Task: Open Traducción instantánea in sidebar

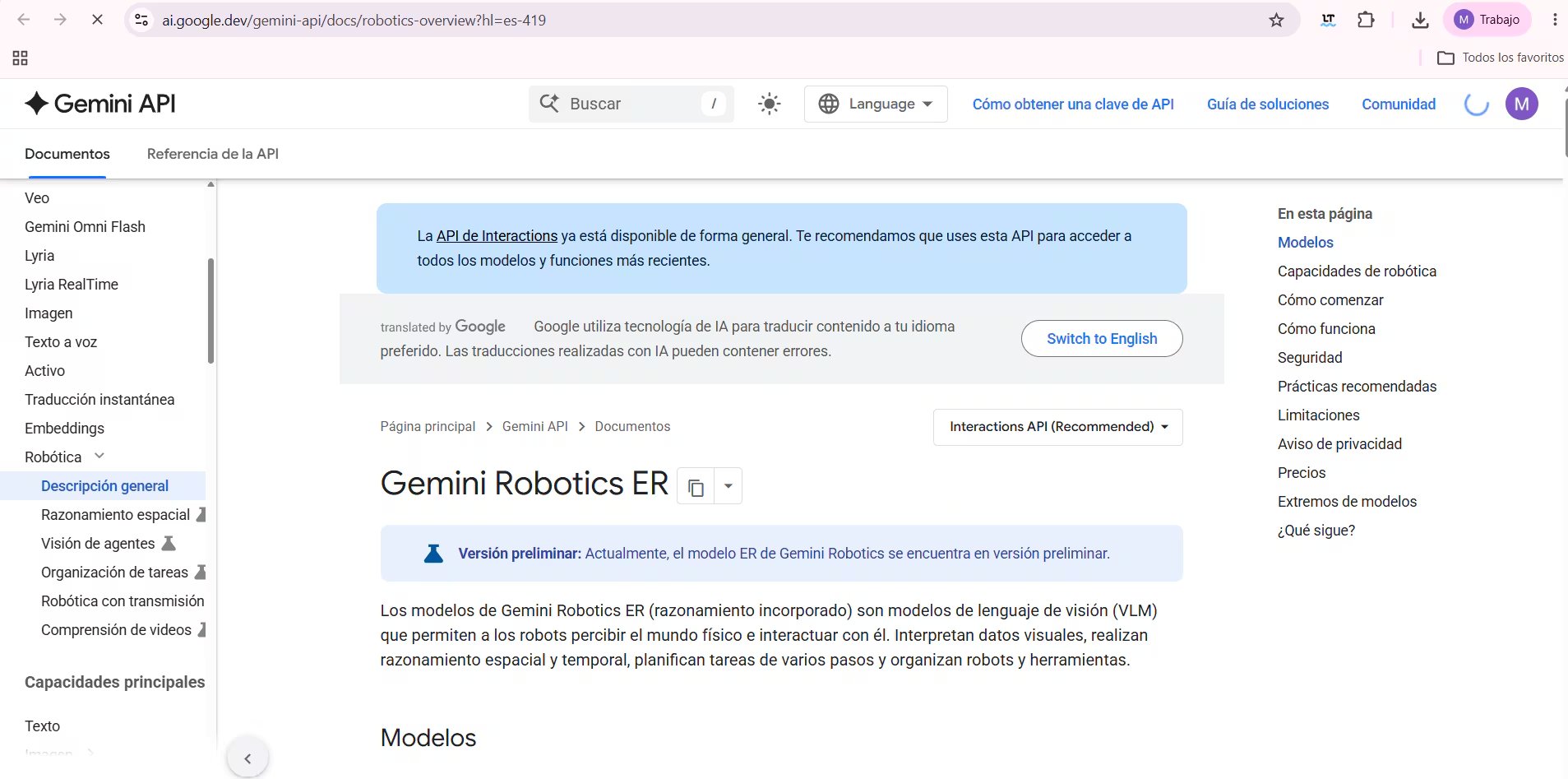Action: click(x=99, y=400)
